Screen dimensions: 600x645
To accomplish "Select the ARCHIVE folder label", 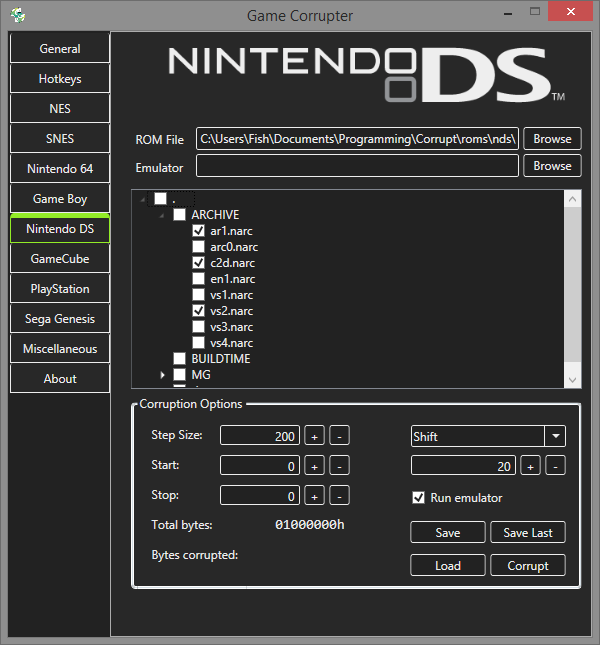I will [x=215, y=215].
